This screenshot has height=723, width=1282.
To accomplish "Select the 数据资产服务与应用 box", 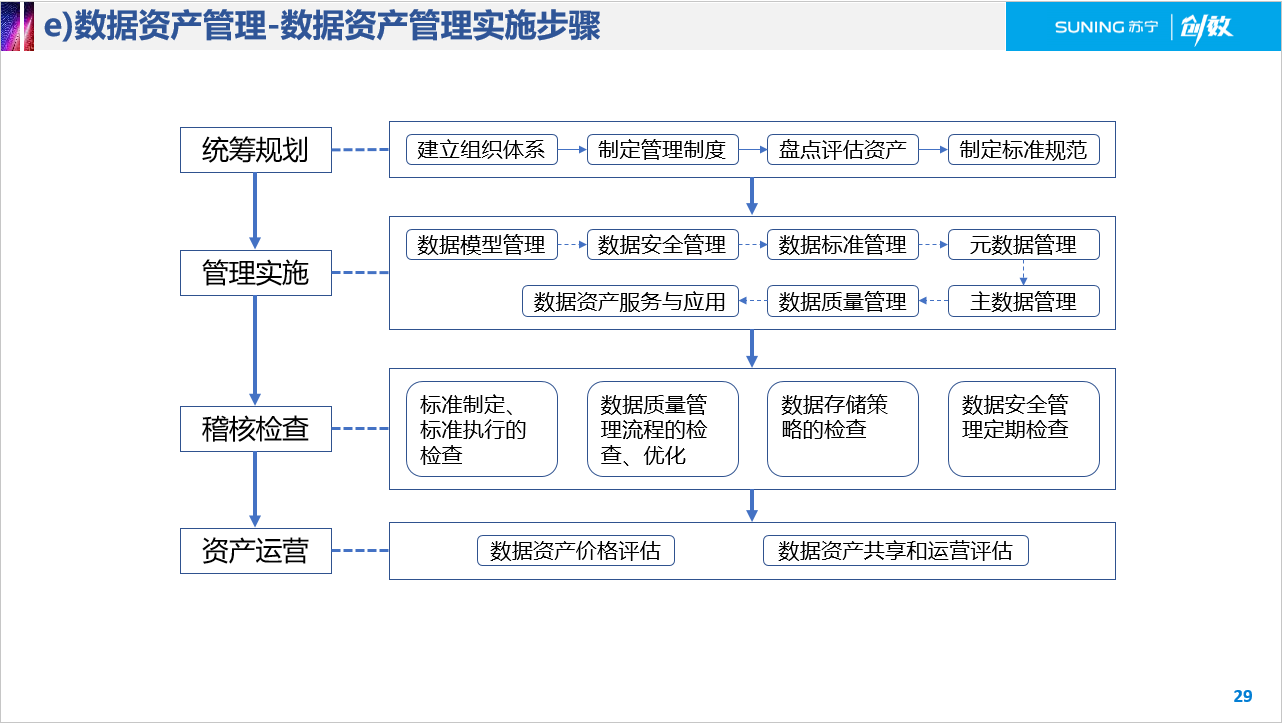I will click(630, 300).
